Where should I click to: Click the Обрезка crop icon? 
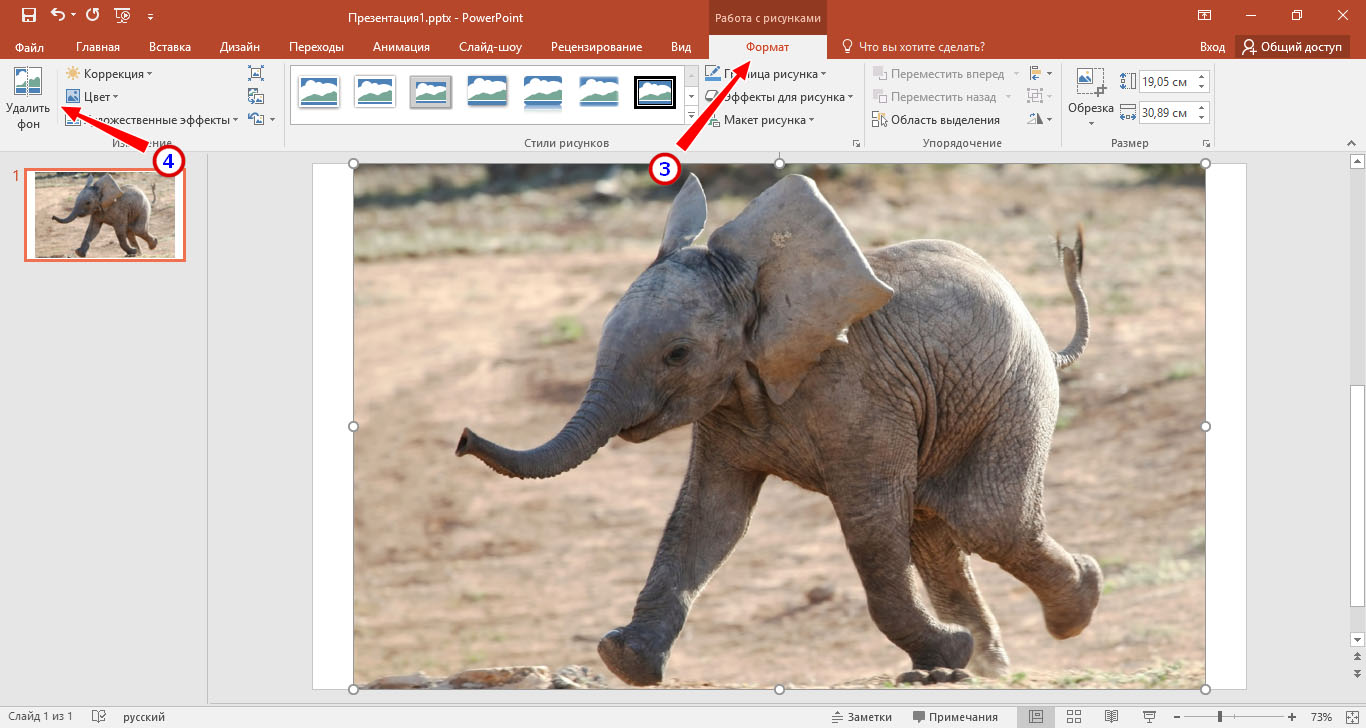[1090, 83]
